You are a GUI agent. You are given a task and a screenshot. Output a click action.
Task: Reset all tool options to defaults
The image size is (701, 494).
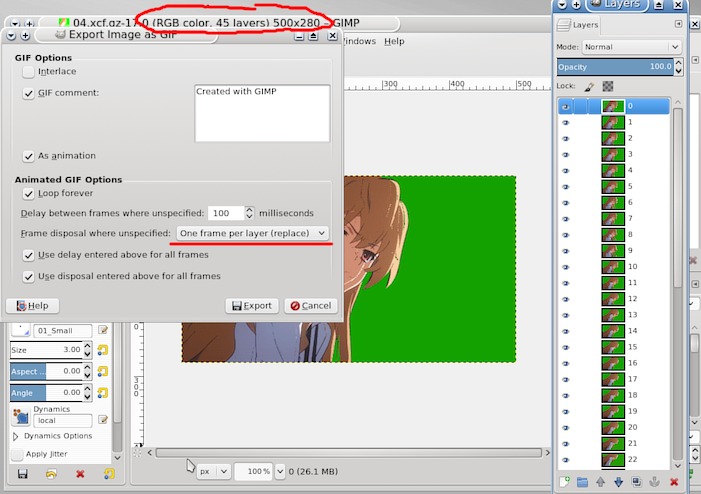[109, 474]
